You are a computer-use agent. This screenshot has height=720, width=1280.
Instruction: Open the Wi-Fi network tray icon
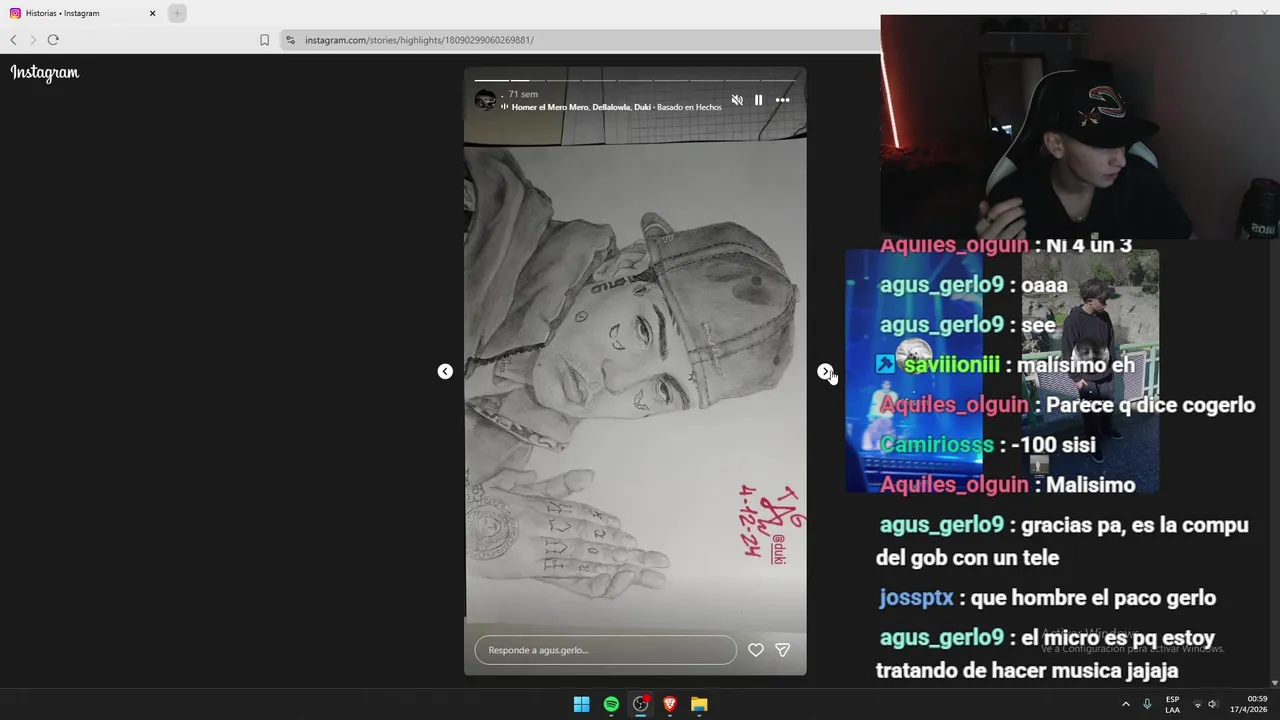(1197, 704)
